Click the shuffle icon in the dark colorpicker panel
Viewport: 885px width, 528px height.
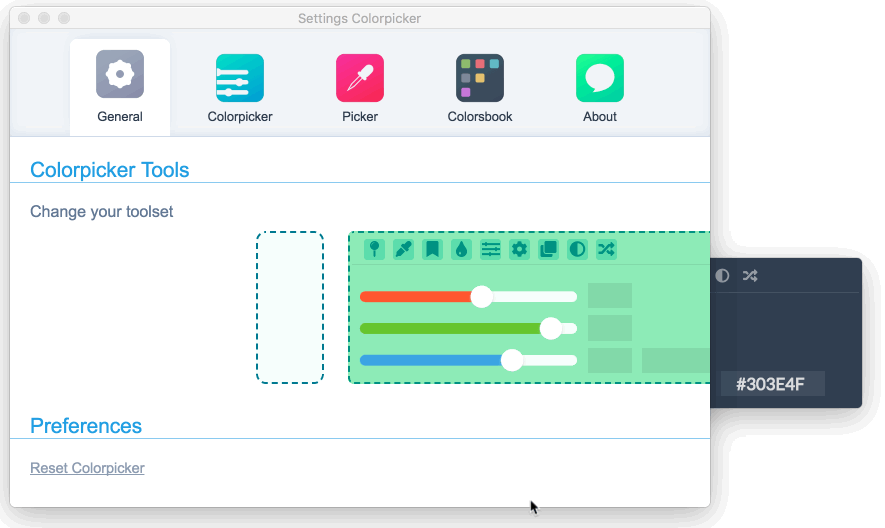[750, 276]
